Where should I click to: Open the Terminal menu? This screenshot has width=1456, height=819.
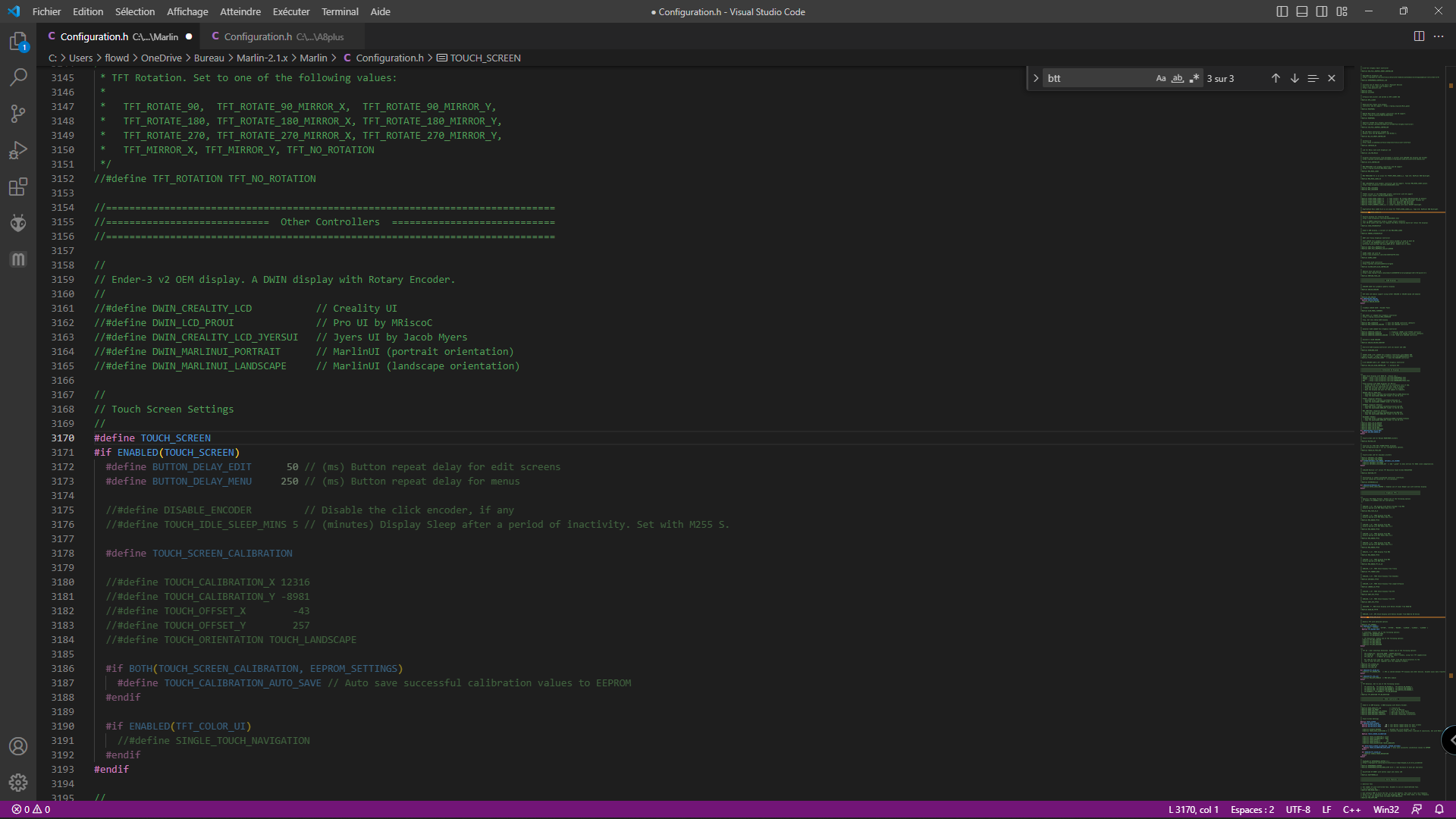point(339,11)
